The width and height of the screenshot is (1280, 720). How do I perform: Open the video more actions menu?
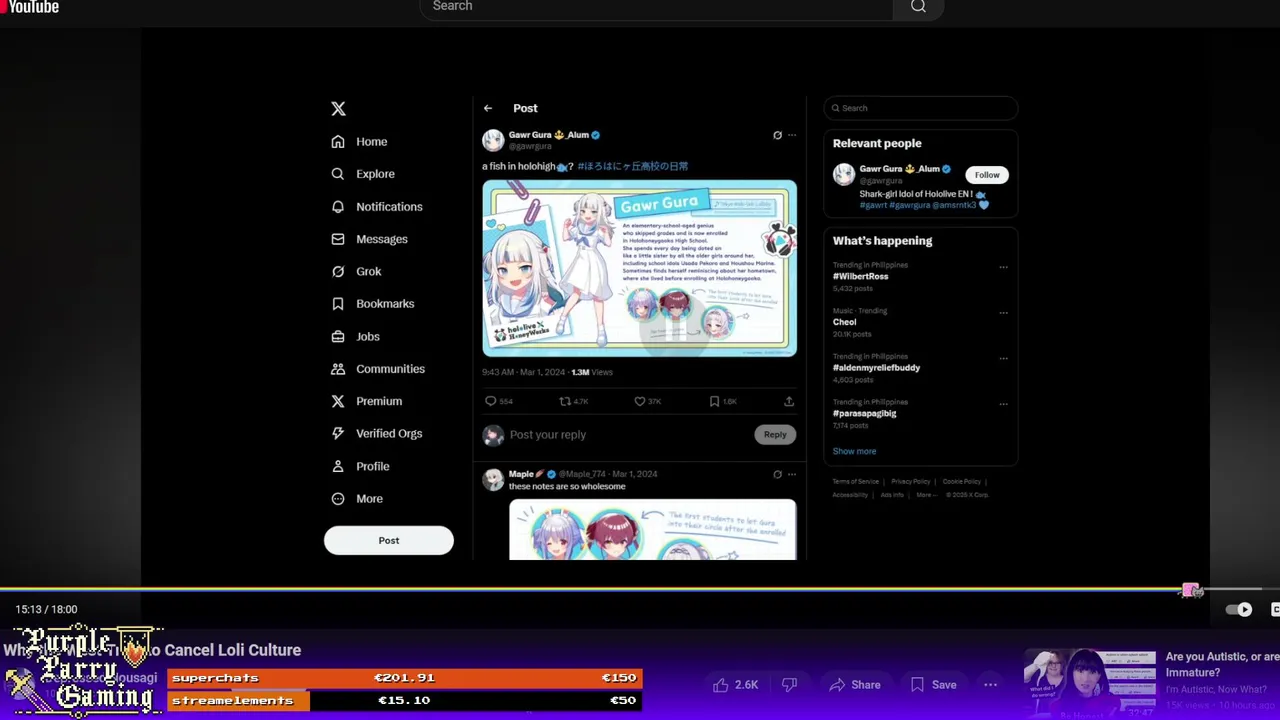[991, 685]
